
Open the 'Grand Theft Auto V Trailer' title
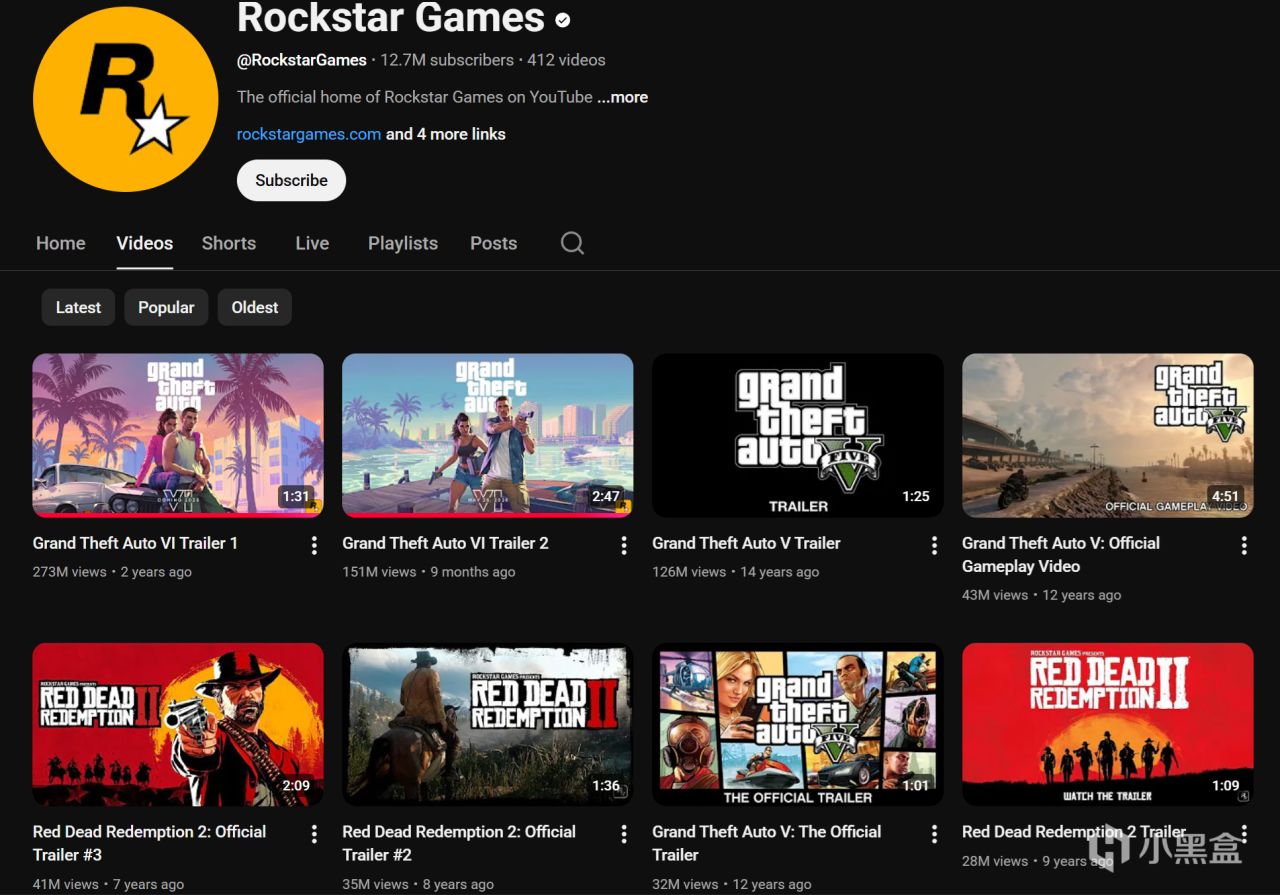coord(747,543)
